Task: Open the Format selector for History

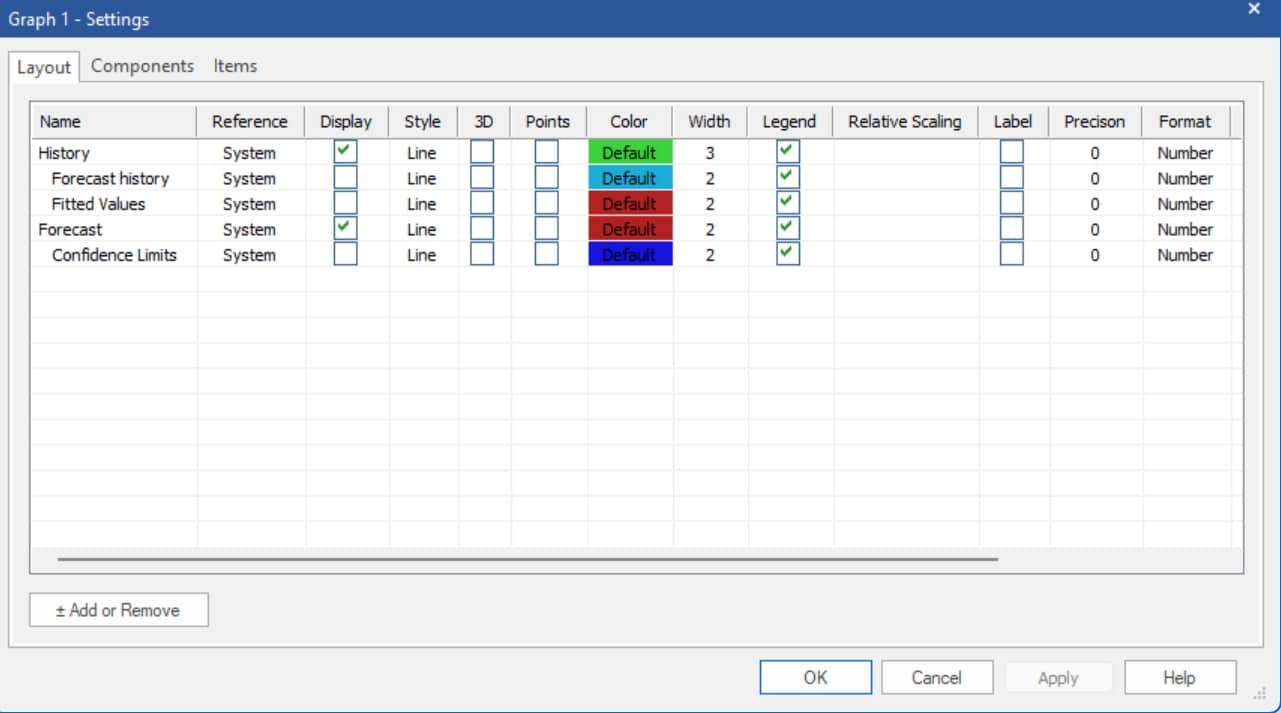Action: pos(1184,152)
